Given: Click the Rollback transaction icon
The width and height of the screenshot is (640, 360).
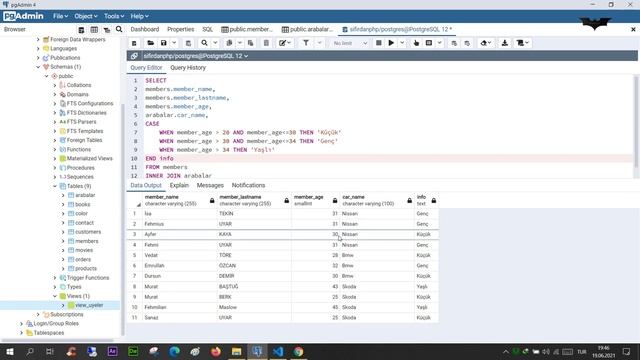Looking at the screenshot, I should click(x=467, y=43).
